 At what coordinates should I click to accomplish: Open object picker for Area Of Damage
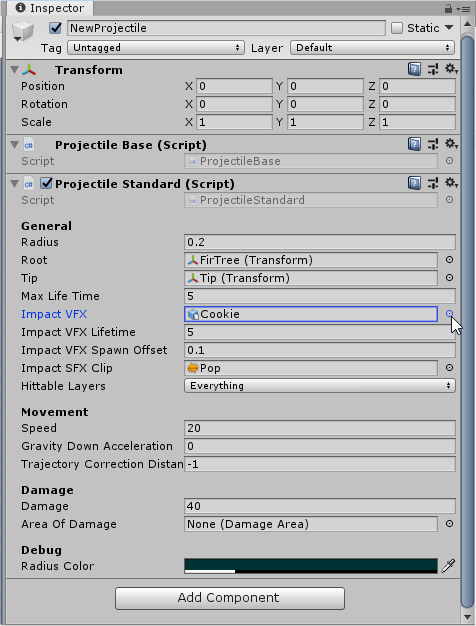coord(449,524)
